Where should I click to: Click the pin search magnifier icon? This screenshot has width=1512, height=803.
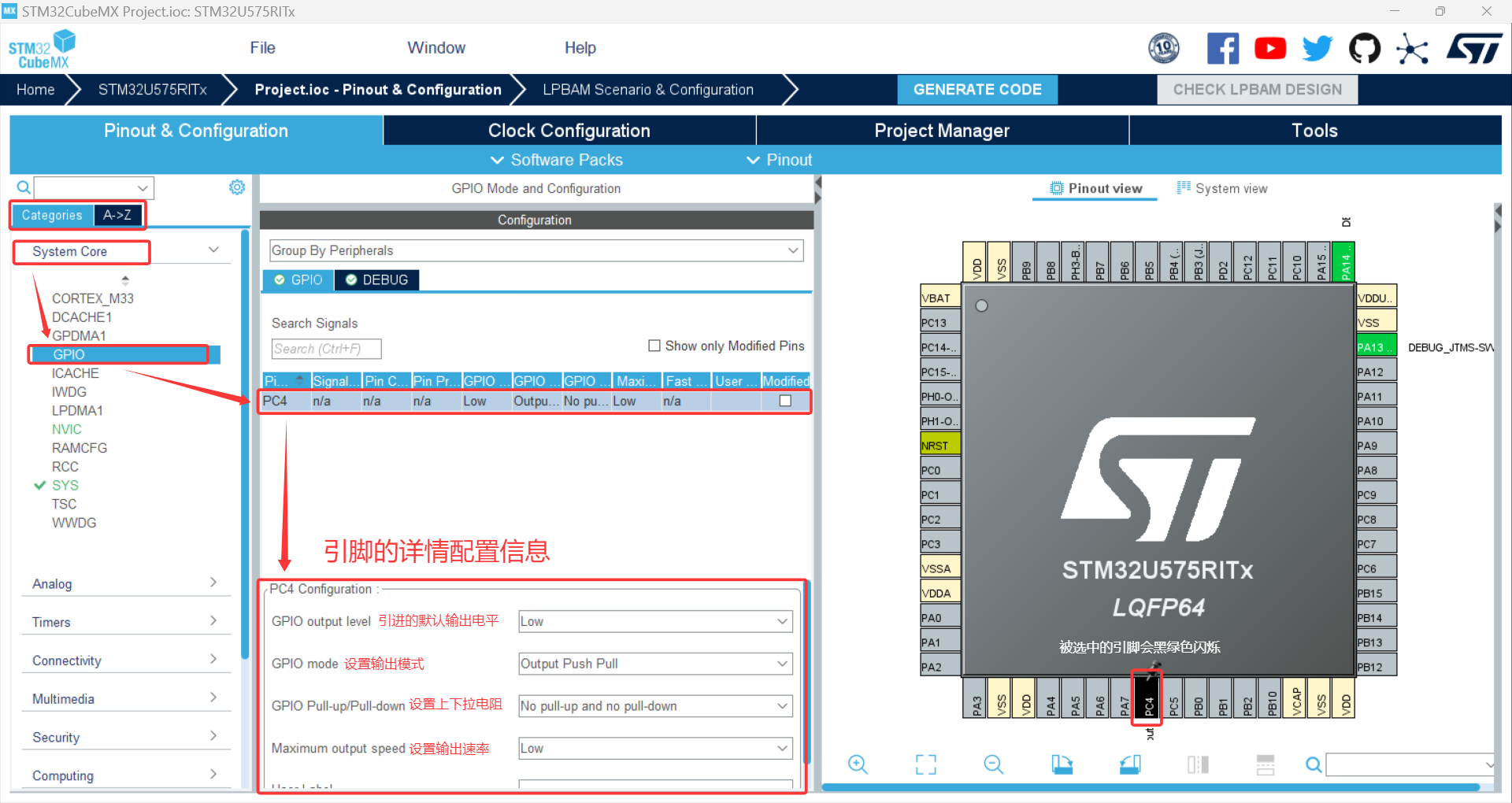pos(1314,764)
